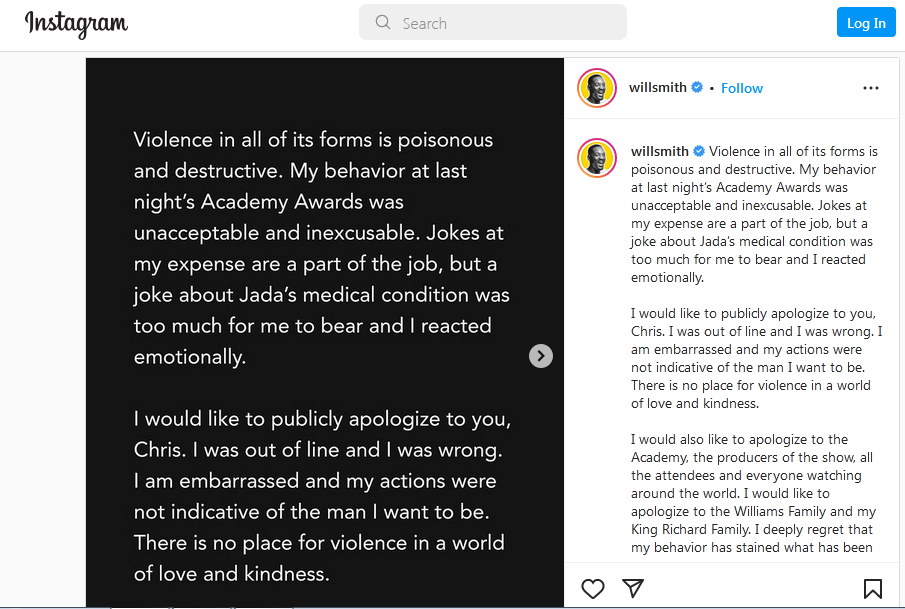Save the post with bookmark icon

[x=872, y=588]
